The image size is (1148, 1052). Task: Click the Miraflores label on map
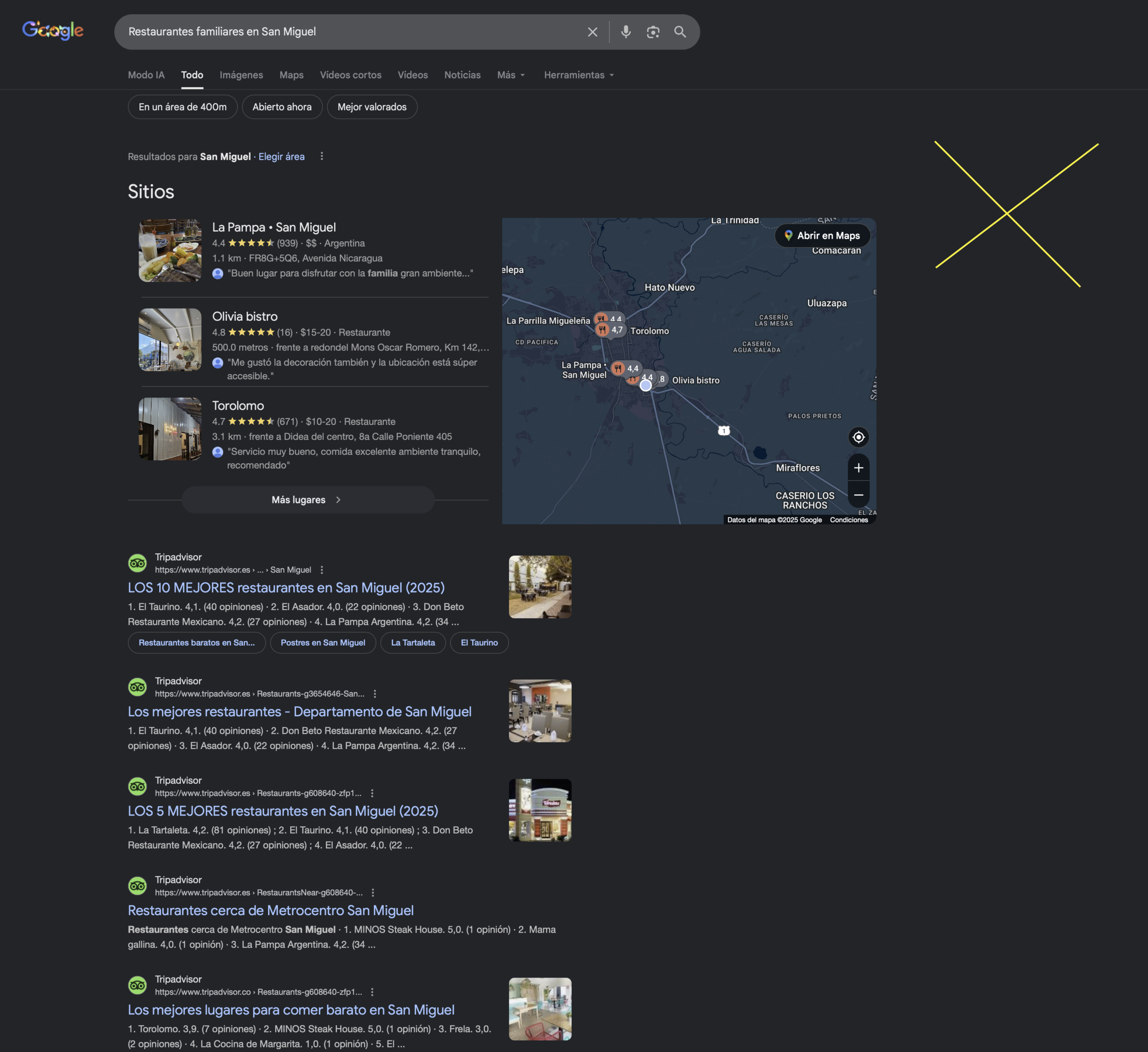coord(798,468)
